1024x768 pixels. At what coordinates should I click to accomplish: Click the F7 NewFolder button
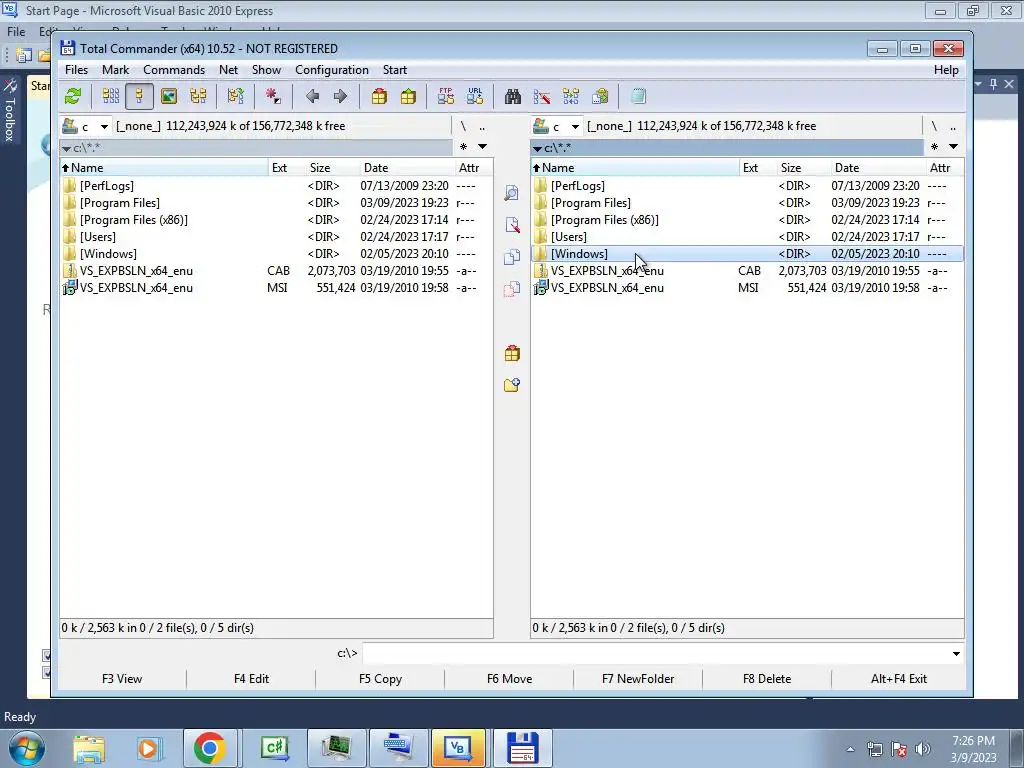pyautogui.click(x=638, y=679)
